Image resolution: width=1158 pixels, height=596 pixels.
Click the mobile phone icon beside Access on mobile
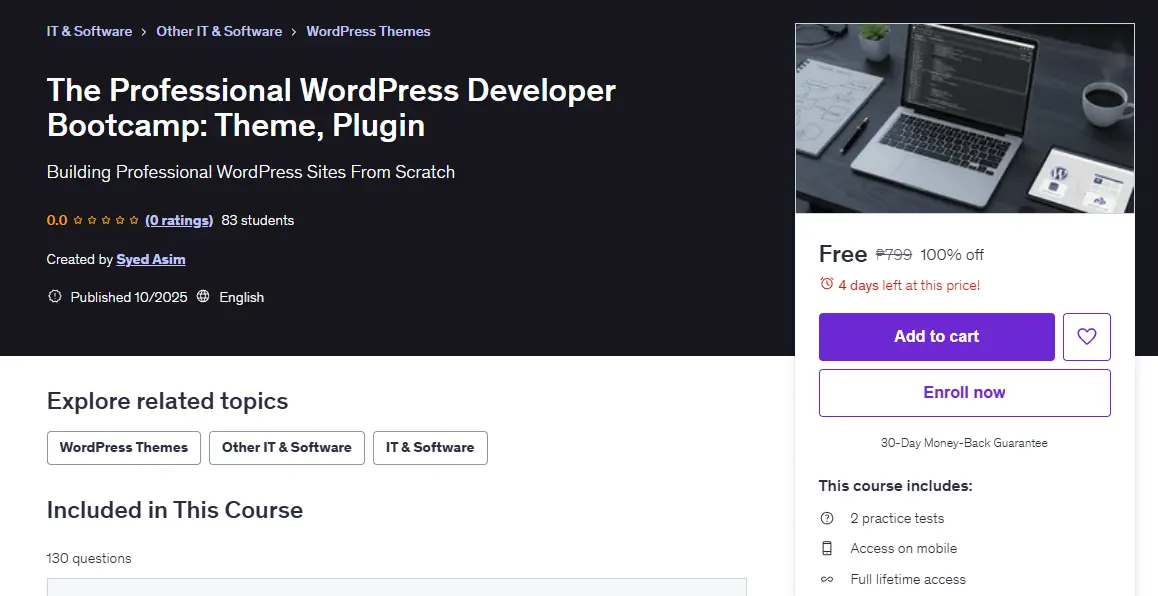pos(827,549)
